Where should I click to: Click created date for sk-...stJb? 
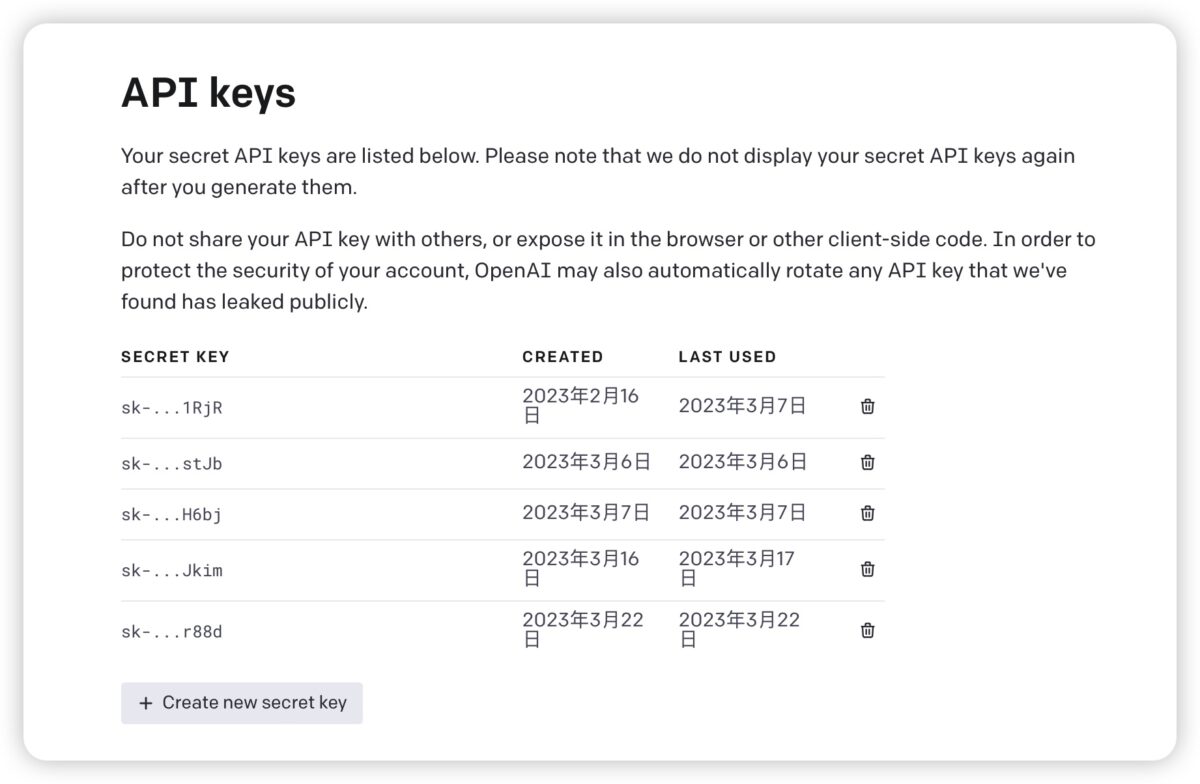coord(586,462)
